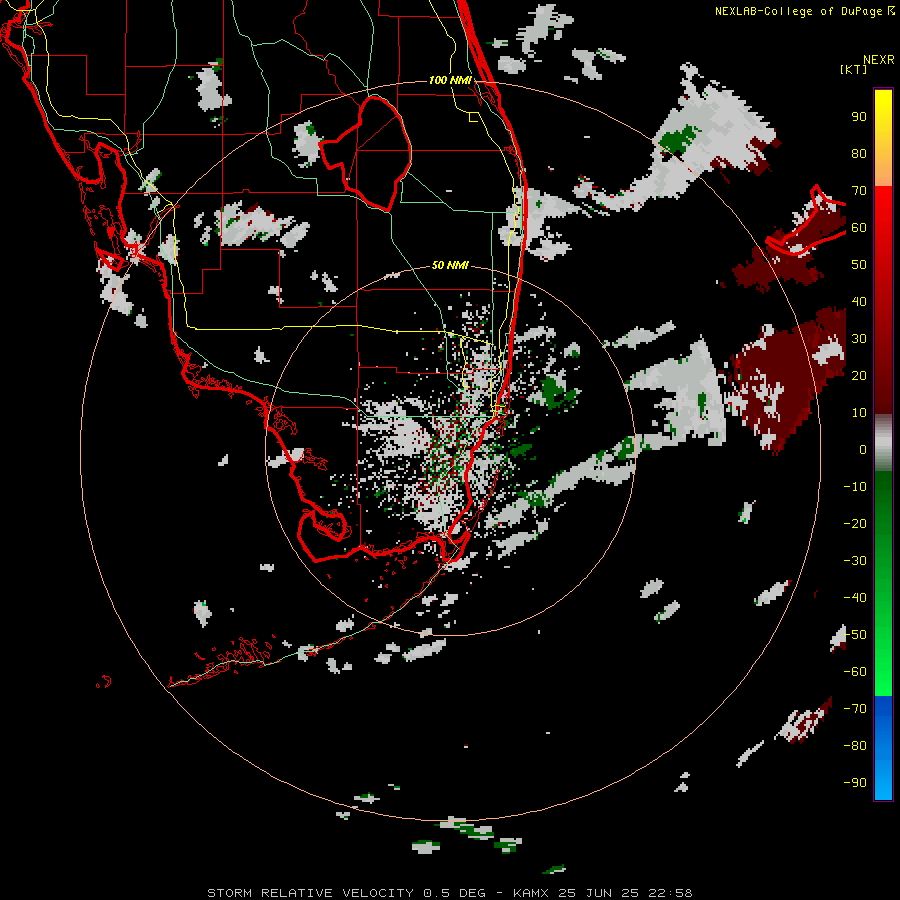Select the 50 label on the velocity scale
This screenshot has width=900, height=900.
click(859, 265)
